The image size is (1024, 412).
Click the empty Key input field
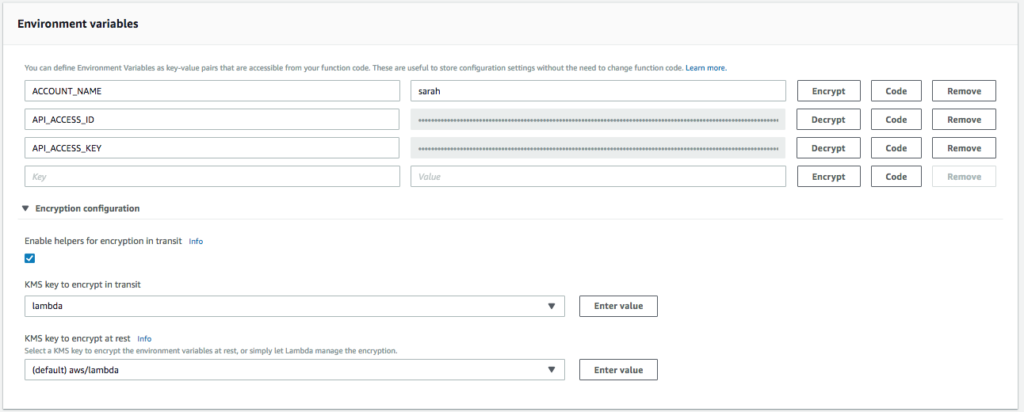coord(212,177)
